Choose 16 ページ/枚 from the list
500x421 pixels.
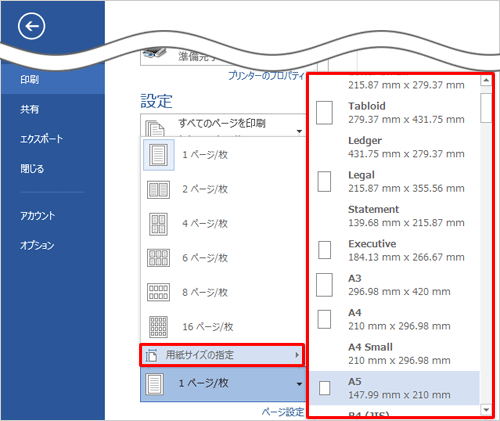point(208,327)
